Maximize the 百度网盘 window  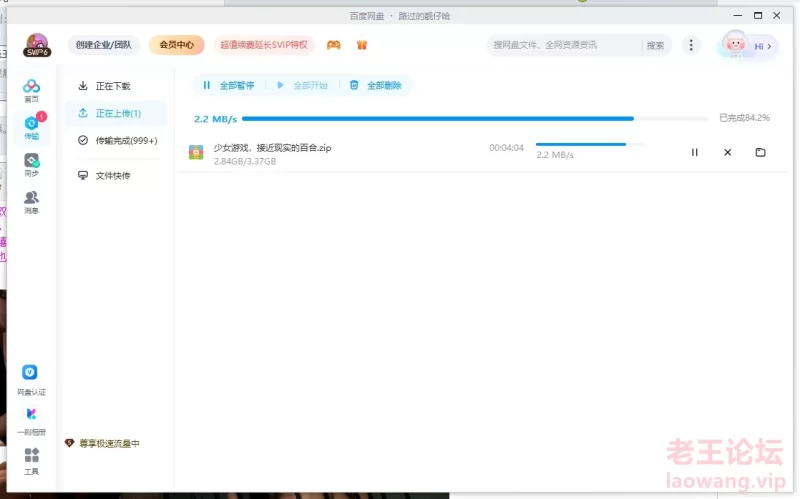click(x=758, y=15)
